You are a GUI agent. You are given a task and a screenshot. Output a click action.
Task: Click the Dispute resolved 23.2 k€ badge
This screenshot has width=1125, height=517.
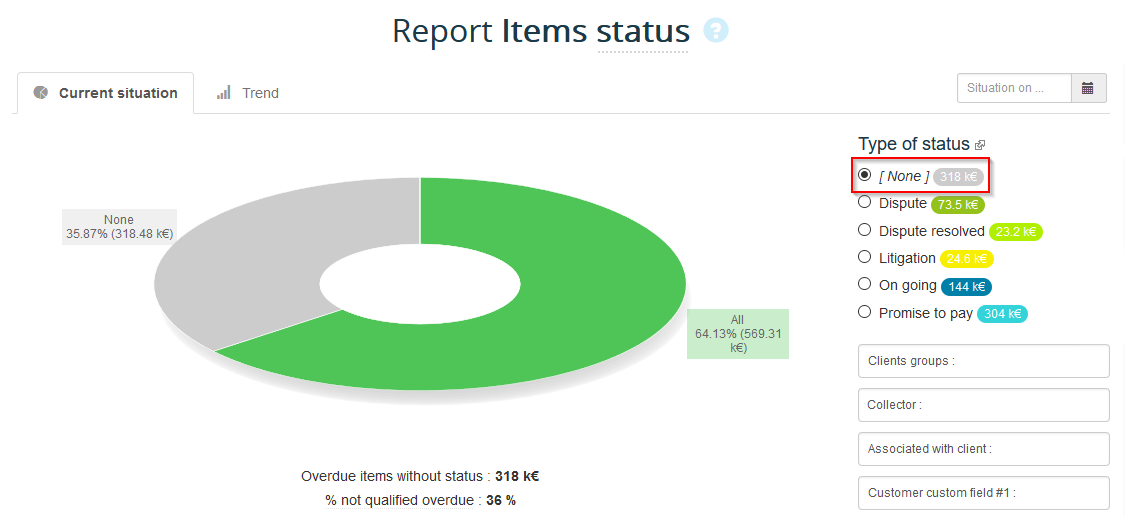(x=1015, y=231)
